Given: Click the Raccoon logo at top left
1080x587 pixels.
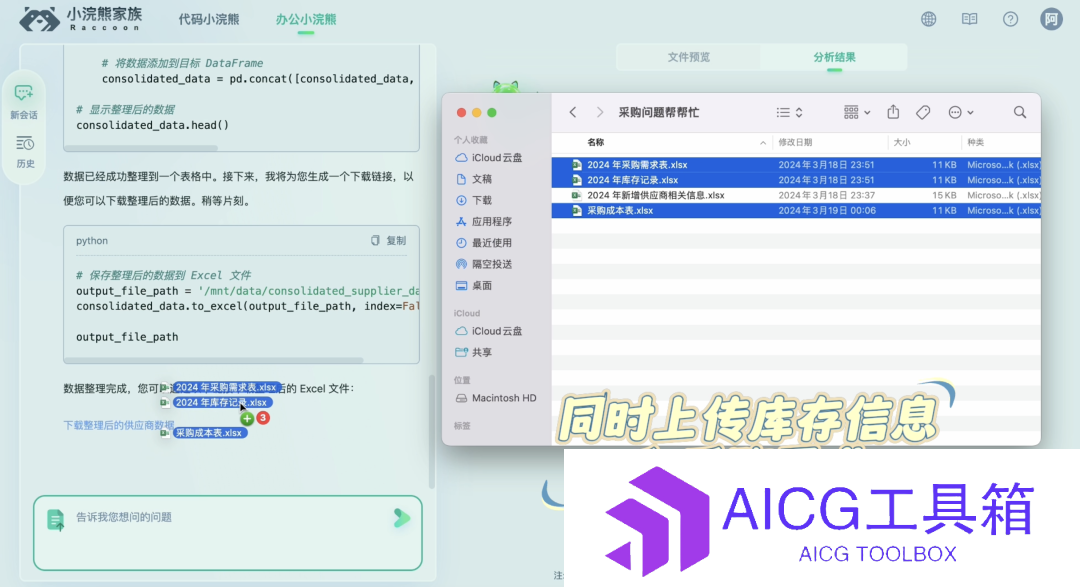Looking at the screenshot, I should [81, 19].
